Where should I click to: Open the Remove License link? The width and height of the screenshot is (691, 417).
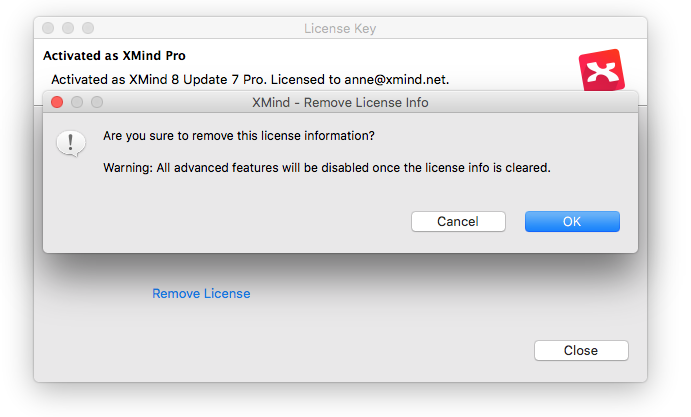click(201, 294)
